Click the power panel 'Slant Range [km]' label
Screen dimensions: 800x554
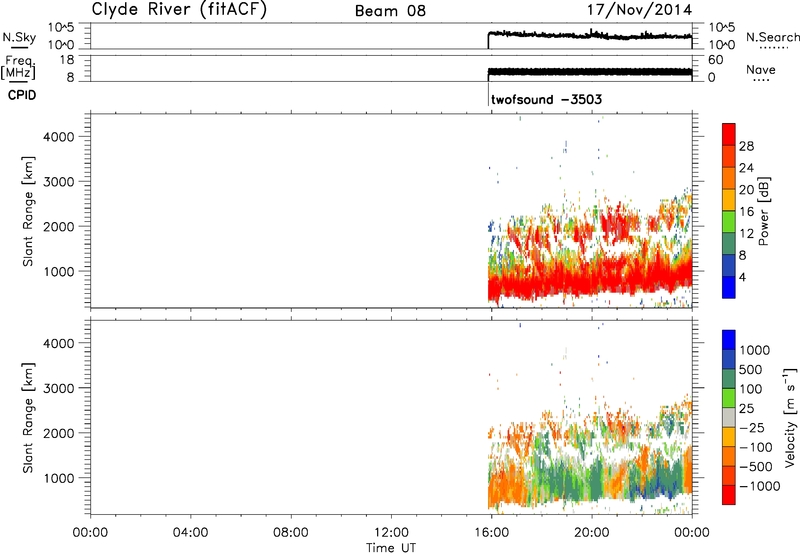[28, 211]
